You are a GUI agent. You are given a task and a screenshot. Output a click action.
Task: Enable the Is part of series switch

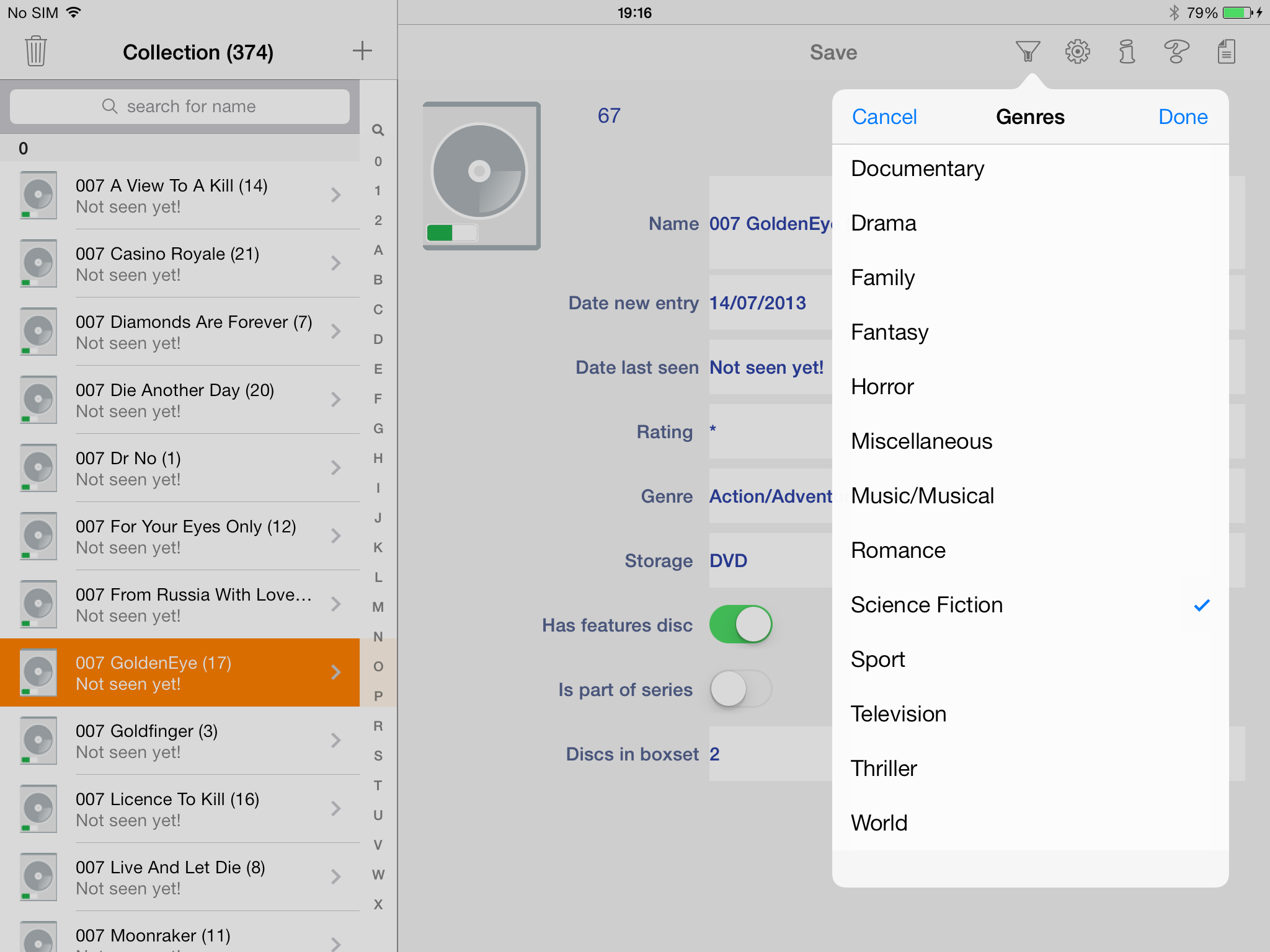coord(740,689)
